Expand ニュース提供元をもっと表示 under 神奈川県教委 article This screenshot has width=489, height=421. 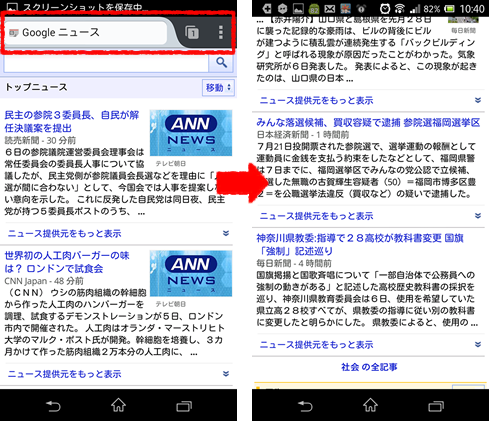(316, 345)
